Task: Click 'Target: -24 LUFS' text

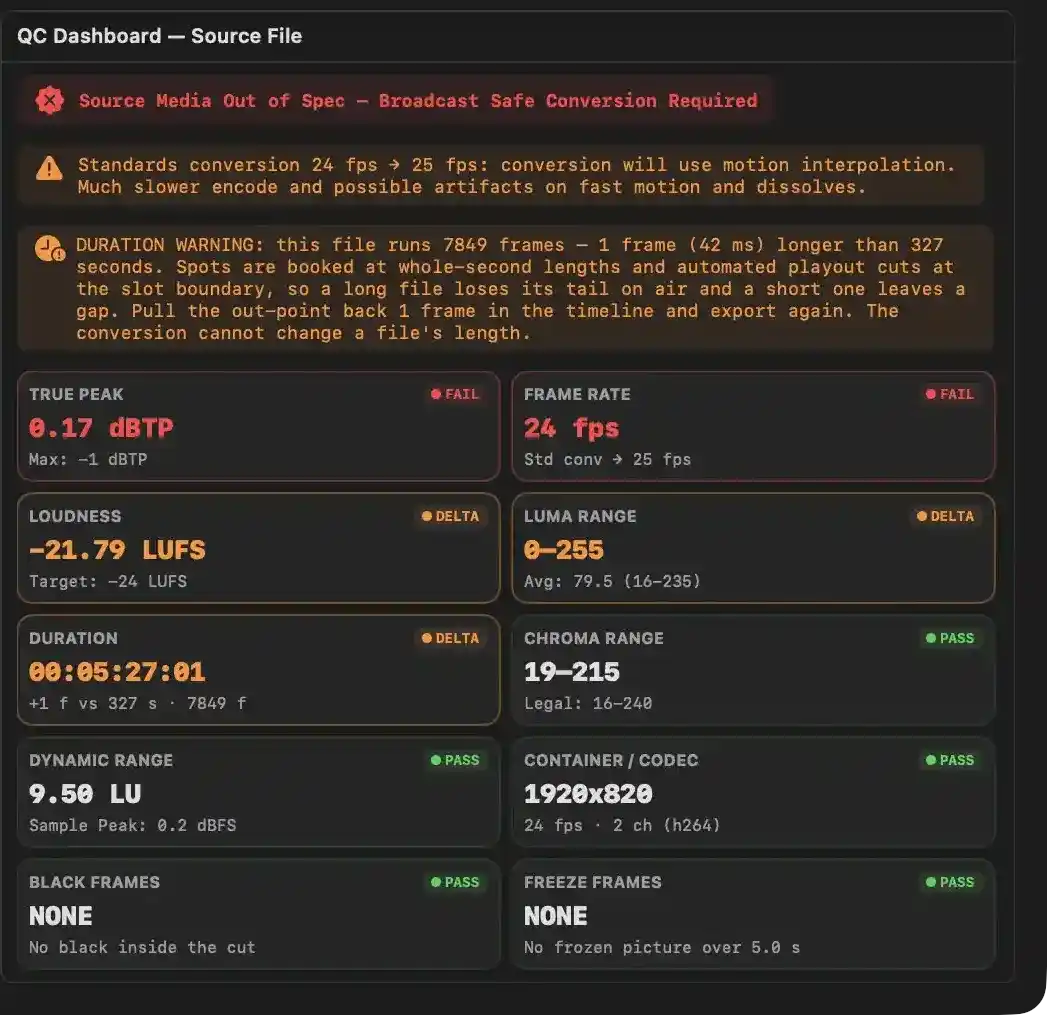Action: (108, 582)
